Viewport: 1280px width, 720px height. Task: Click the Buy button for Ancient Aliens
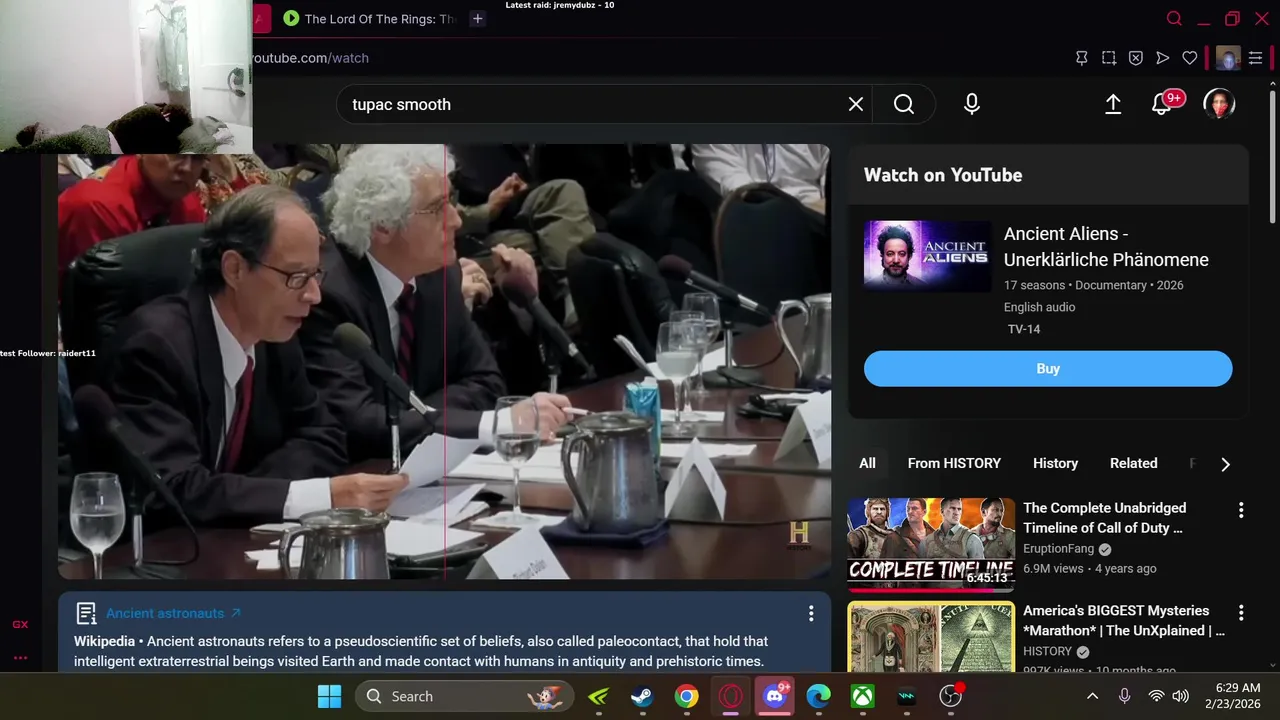(x=1048, y=369)
